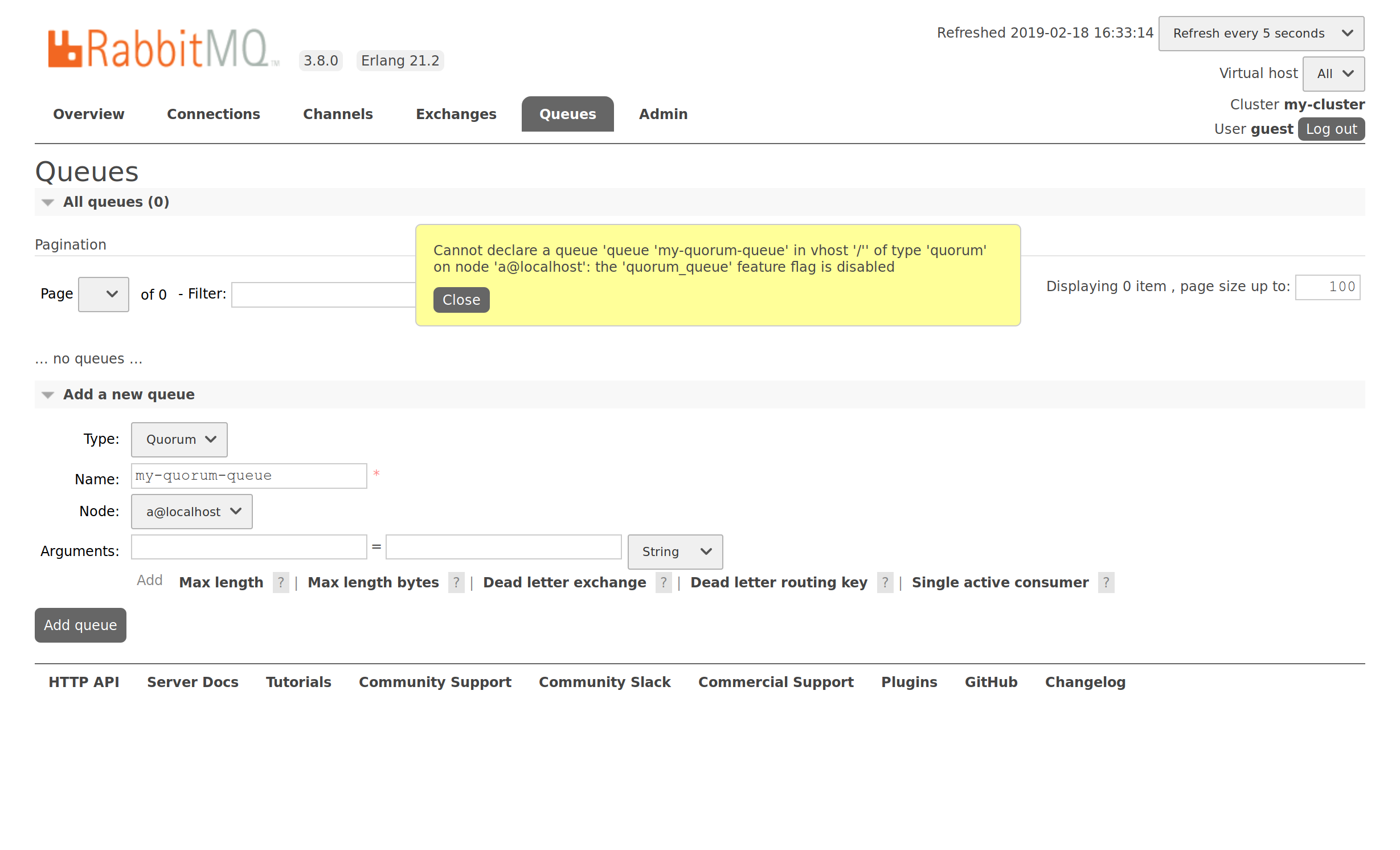The height and width of the screenshot is (850, 1400).
Task: Open the HTTP API link
Action: [x=84, y=682]
